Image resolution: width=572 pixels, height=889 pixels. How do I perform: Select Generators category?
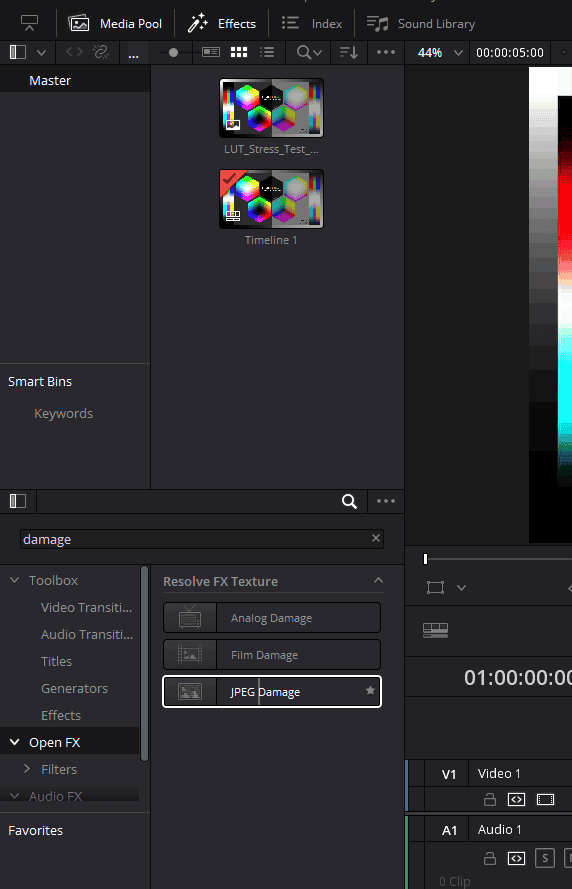pyautogui.click(x=74, y=688)
